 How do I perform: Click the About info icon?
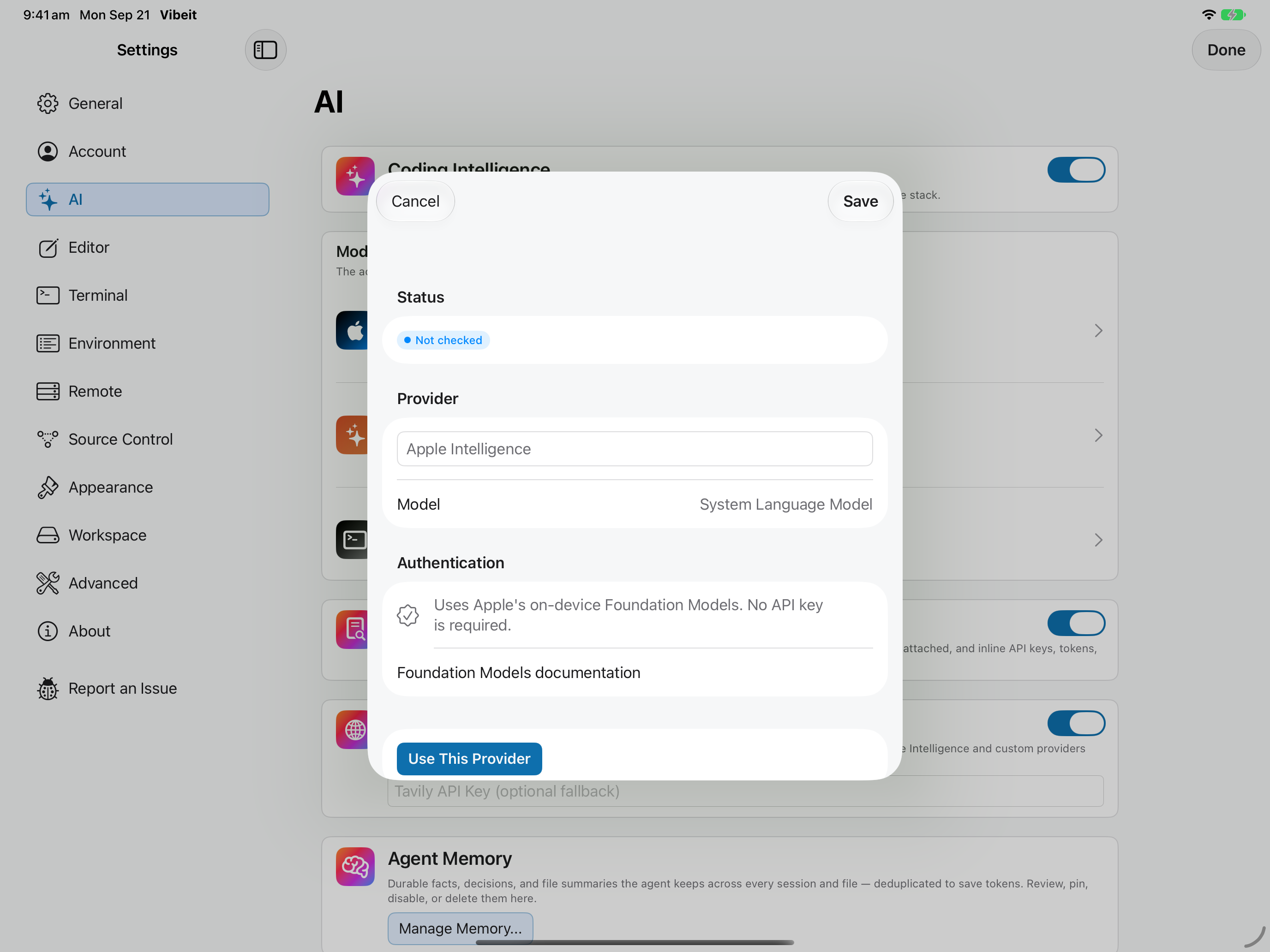click(x=48, y=631)
